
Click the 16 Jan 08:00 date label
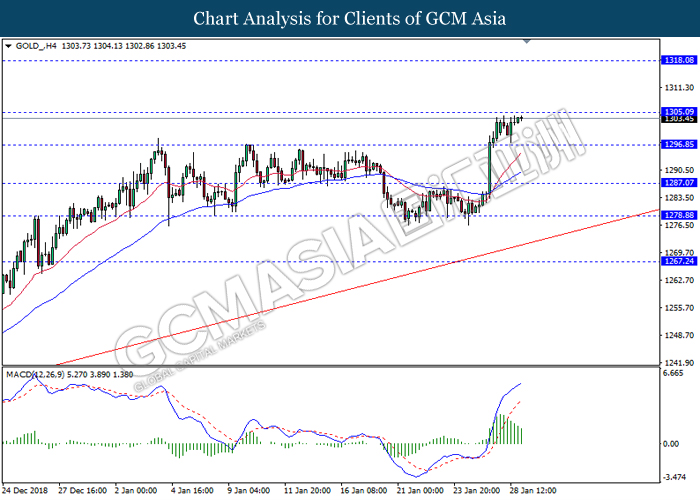coord(364,491)
